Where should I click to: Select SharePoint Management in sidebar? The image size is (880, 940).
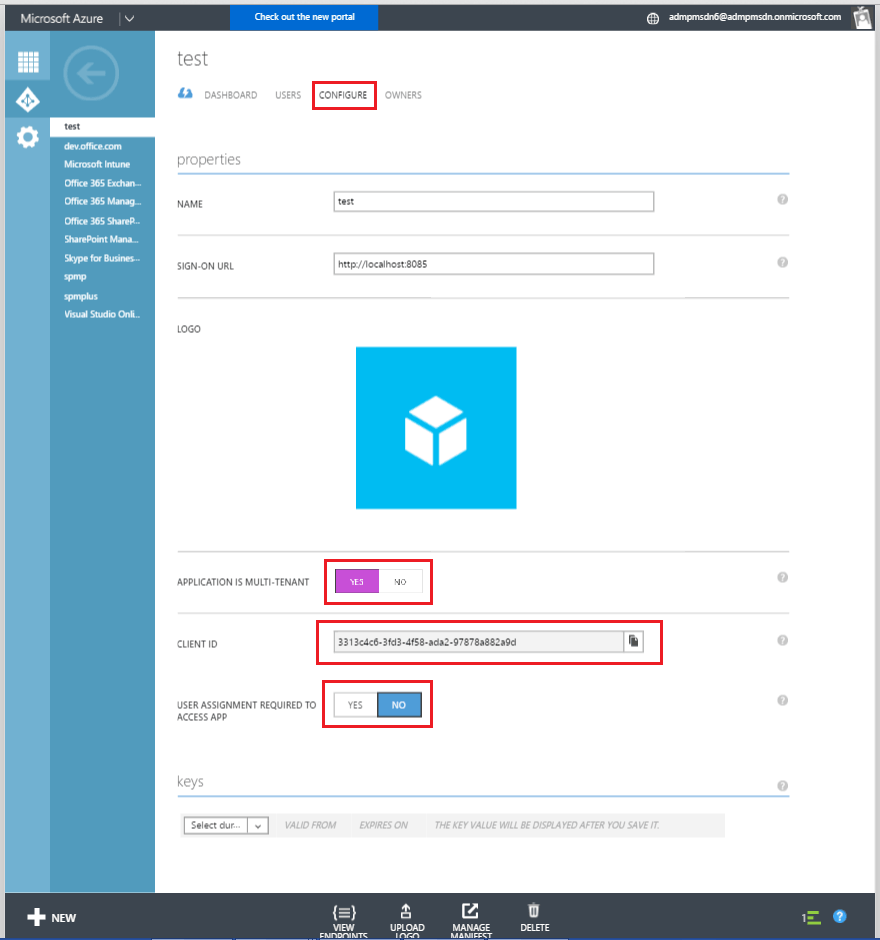pos(103,239)
